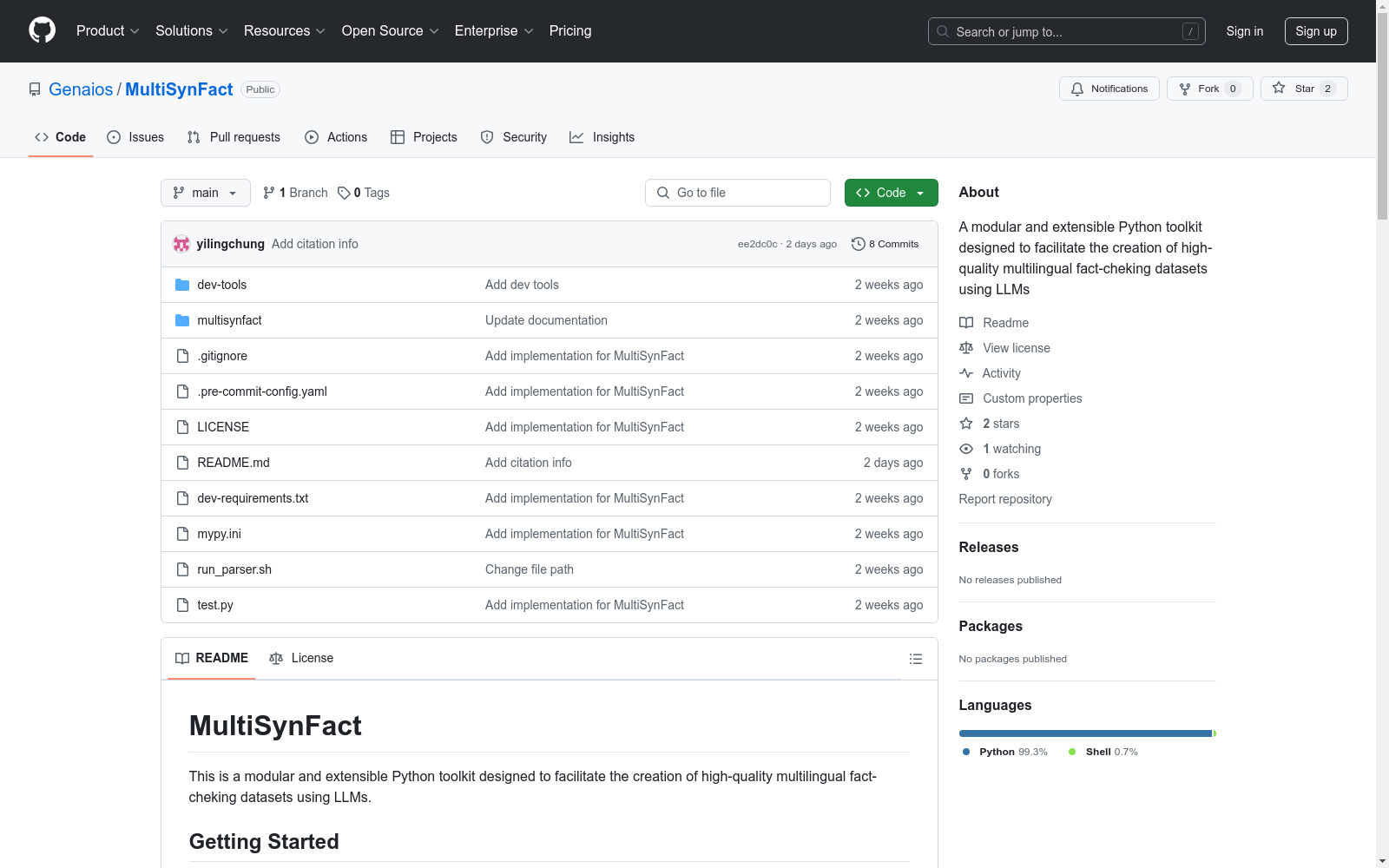The width and height of the screenshot is (1389, 868).
Task: Open the Code tab
Action: [x=61, y=137]
